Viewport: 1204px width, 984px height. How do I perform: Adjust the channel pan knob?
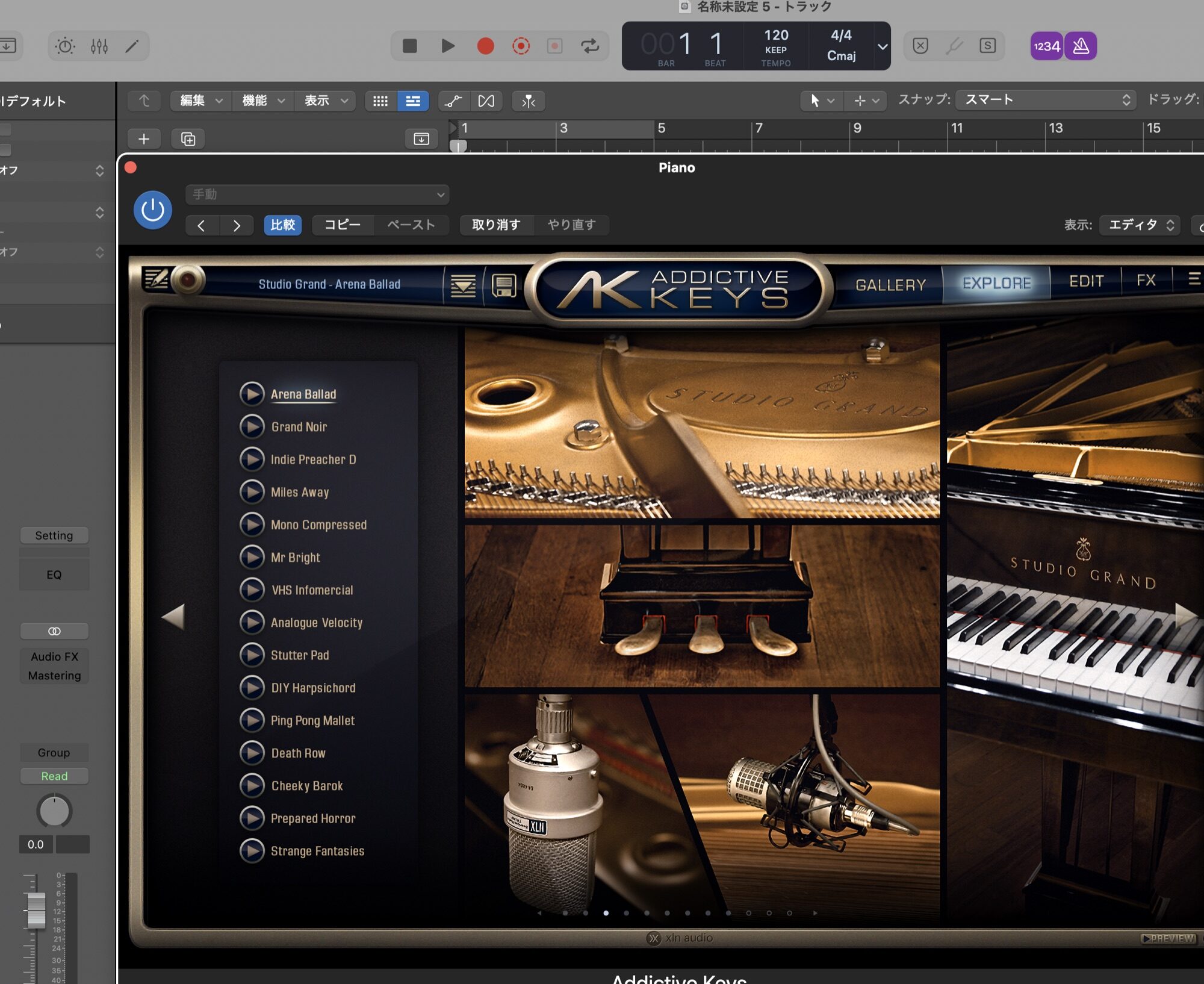point(54,811)
